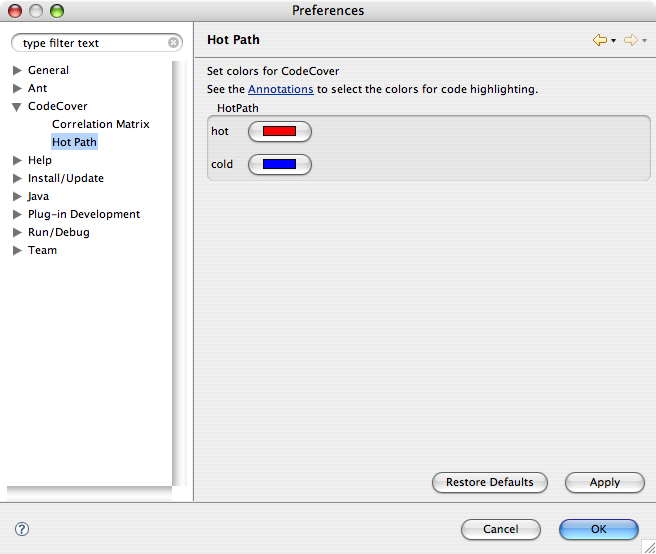Expand the Install/Update tree node
656x554 pixels.
17,178
